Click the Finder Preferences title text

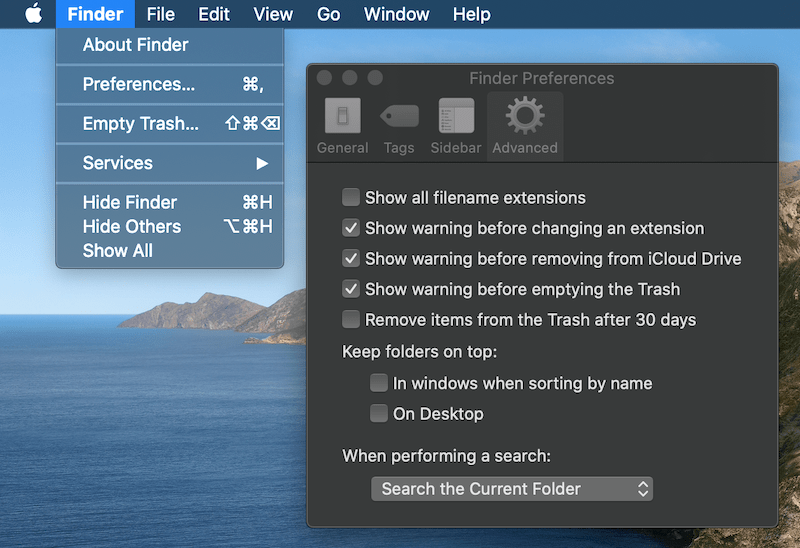coord(541,78)
